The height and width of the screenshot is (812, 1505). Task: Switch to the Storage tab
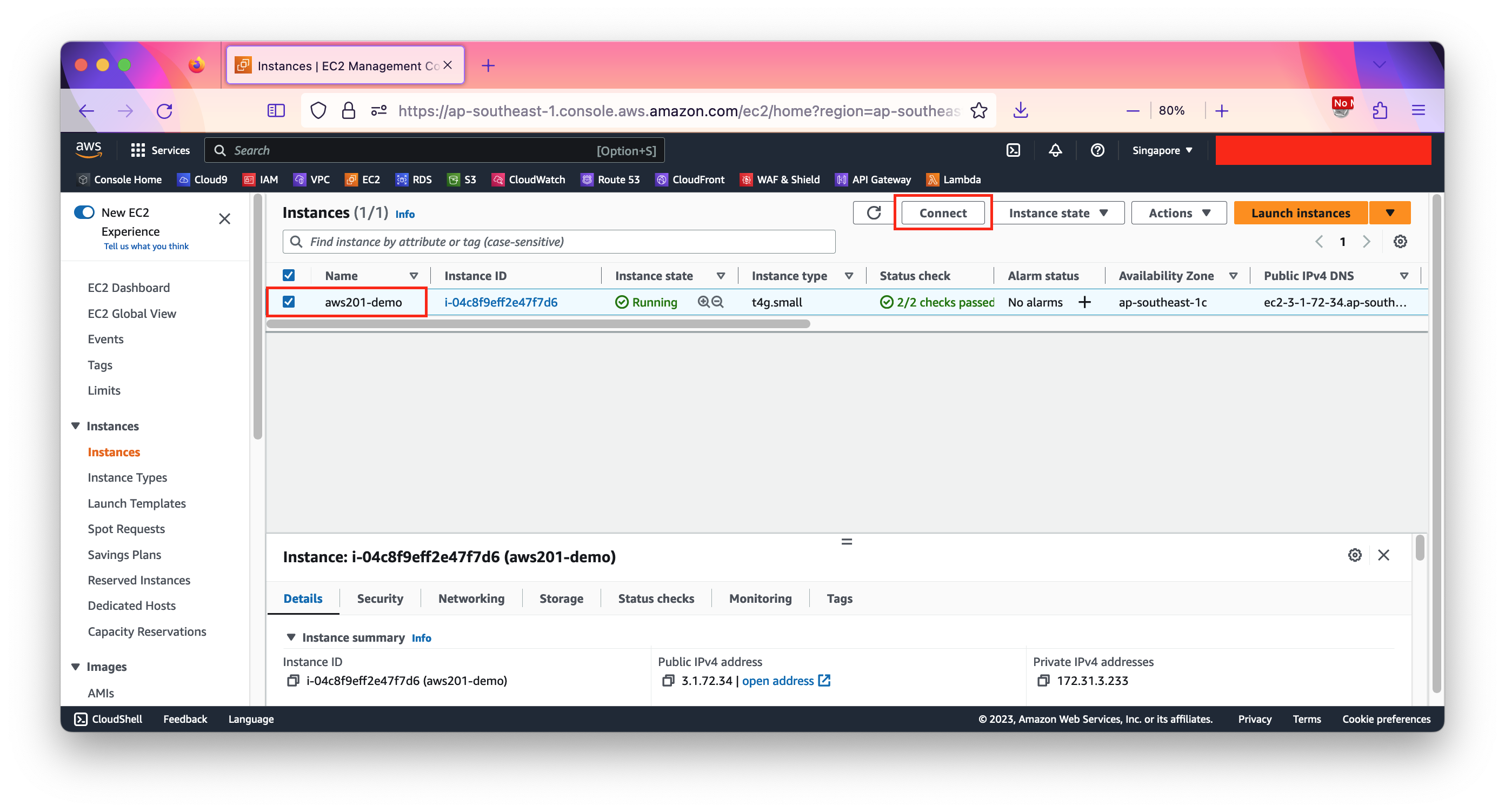pyautogui.click(x=561, y=598)
